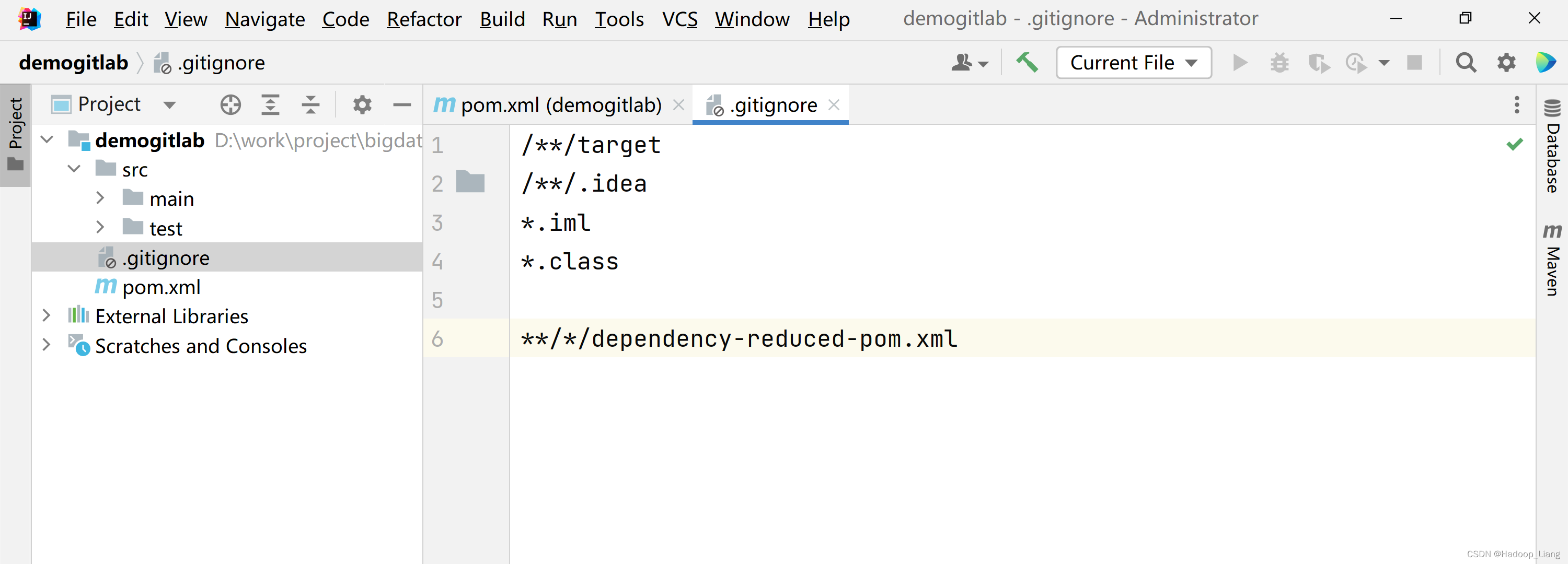This screenshot has height=564, width=1568.
Task: Open IDE settings gear in main toolbar
Action: tap(1506, 62)
